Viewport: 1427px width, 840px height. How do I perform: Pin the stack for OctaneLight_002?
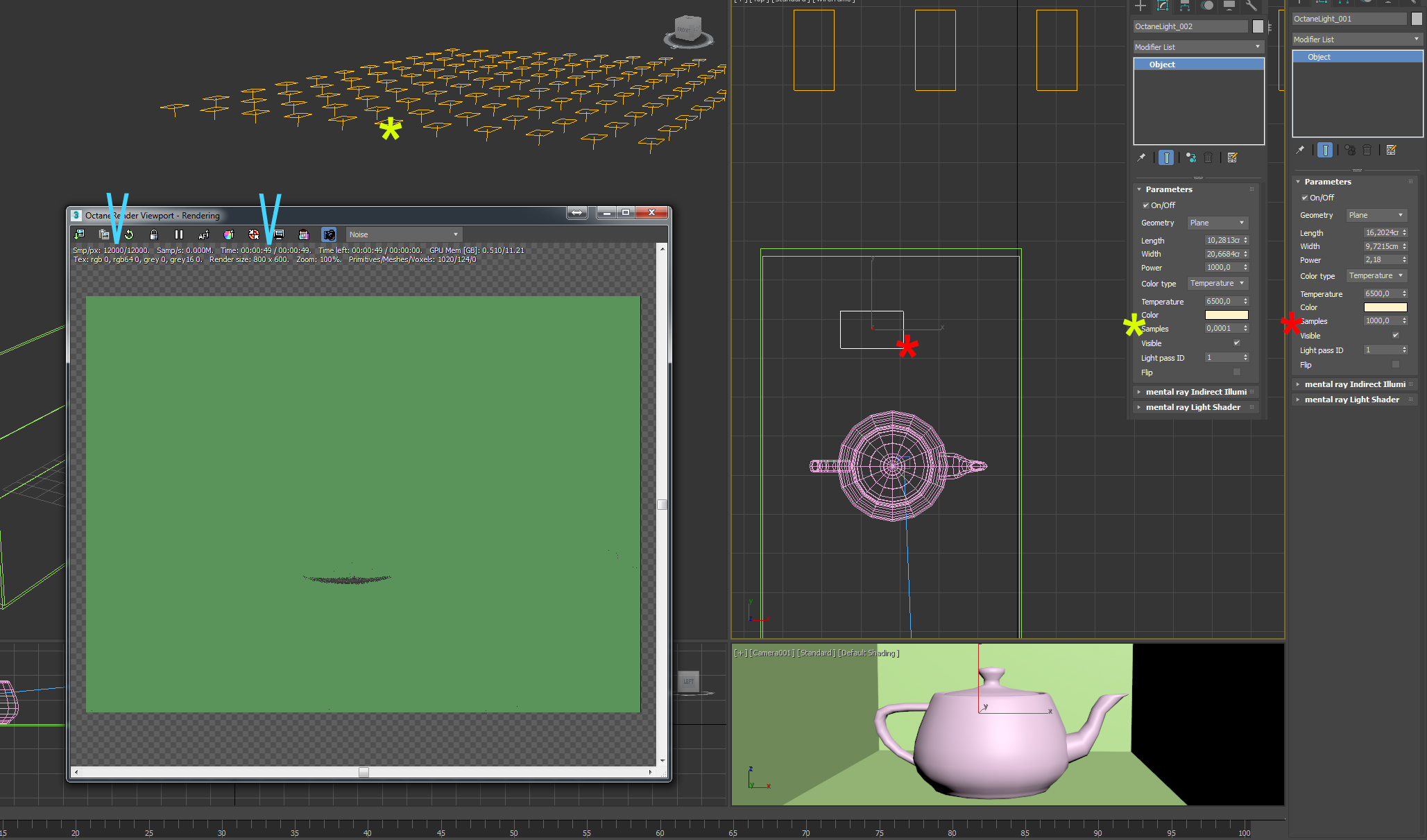tap(1141, 158)
